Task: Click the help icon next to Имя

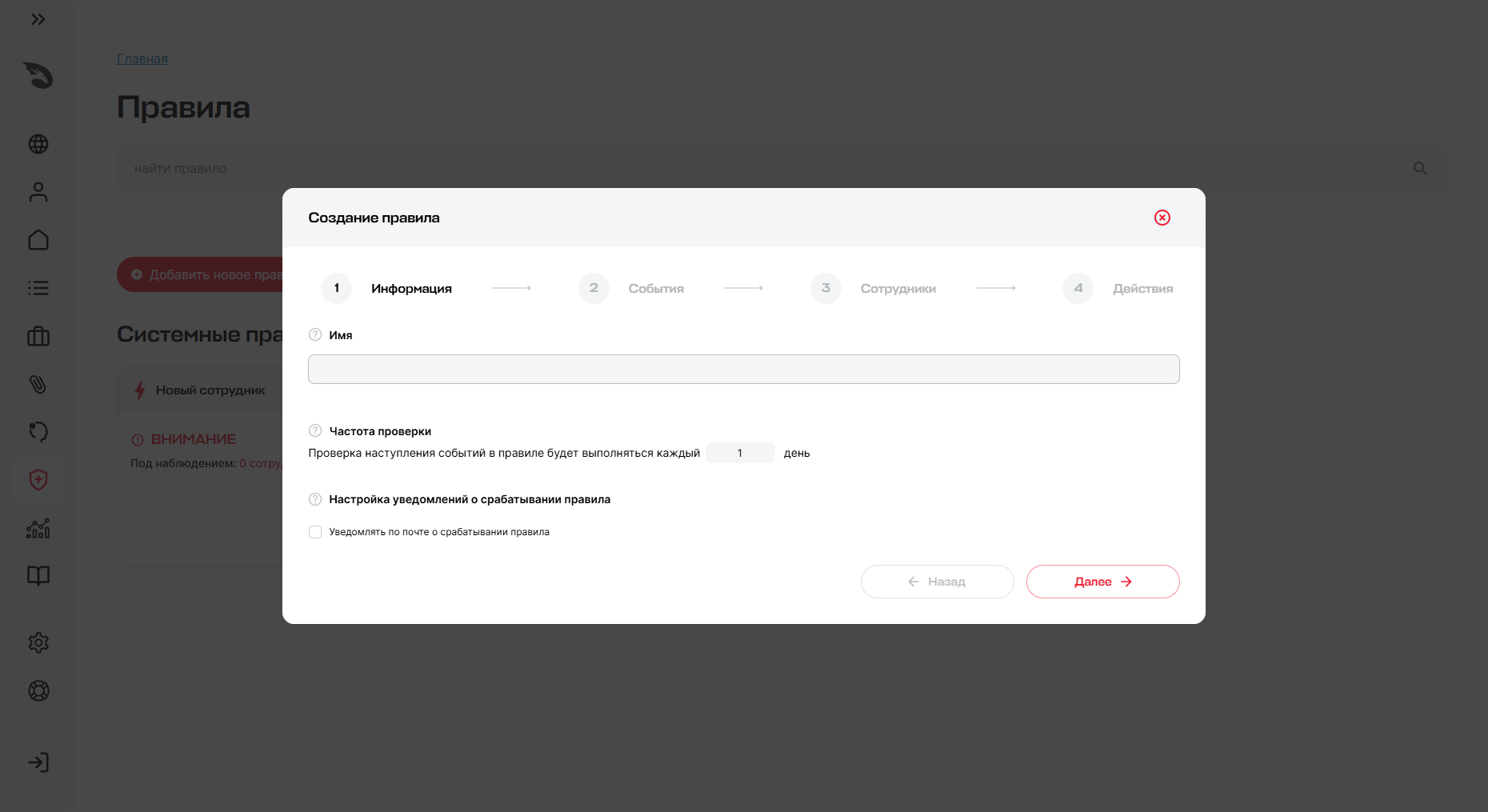Action: point(315,334)
